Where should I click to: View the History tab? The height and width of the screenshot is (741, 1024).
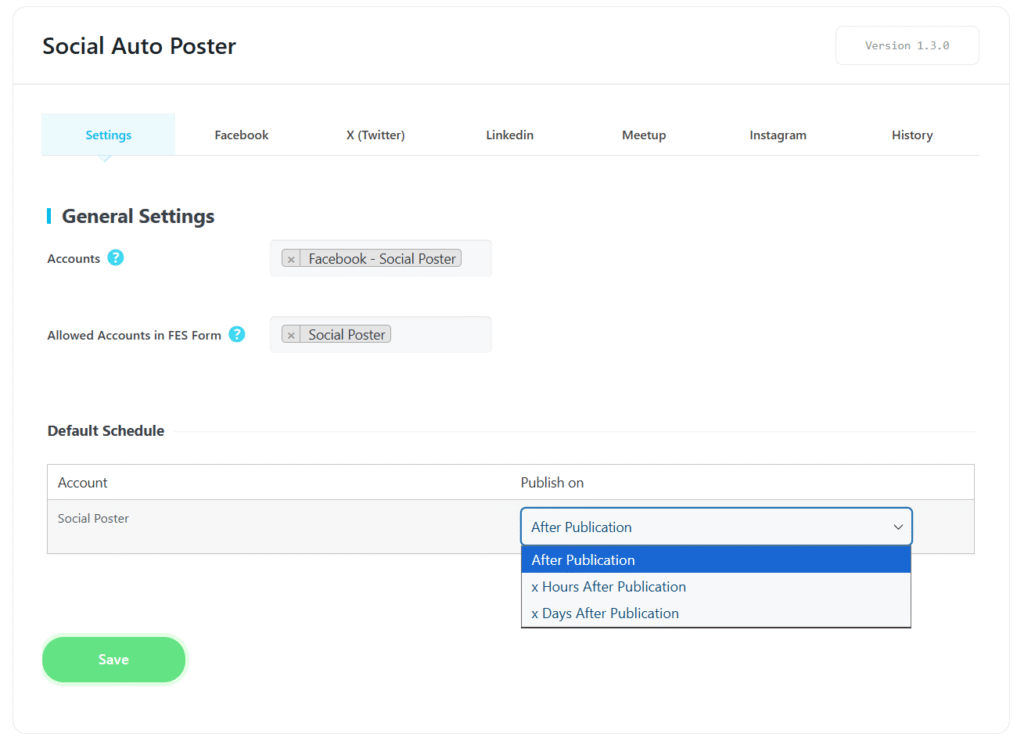pos(911,135)
